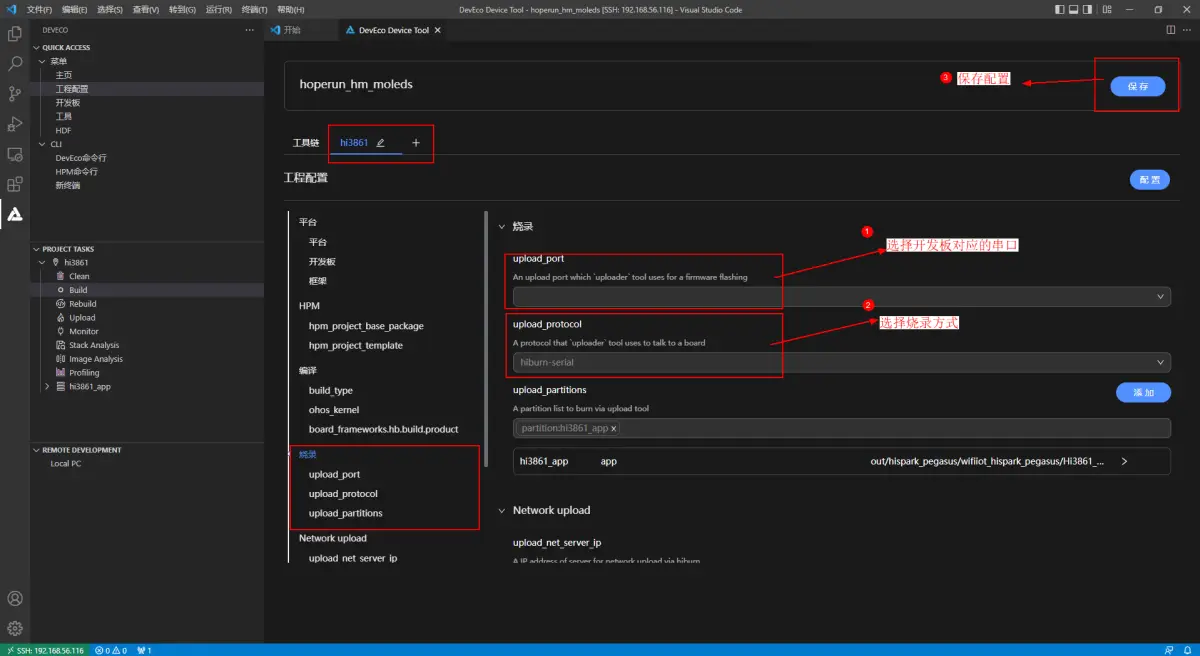Run Image Analysis task
This screenshot has height=656, width=1200.
tap(96, 359)
